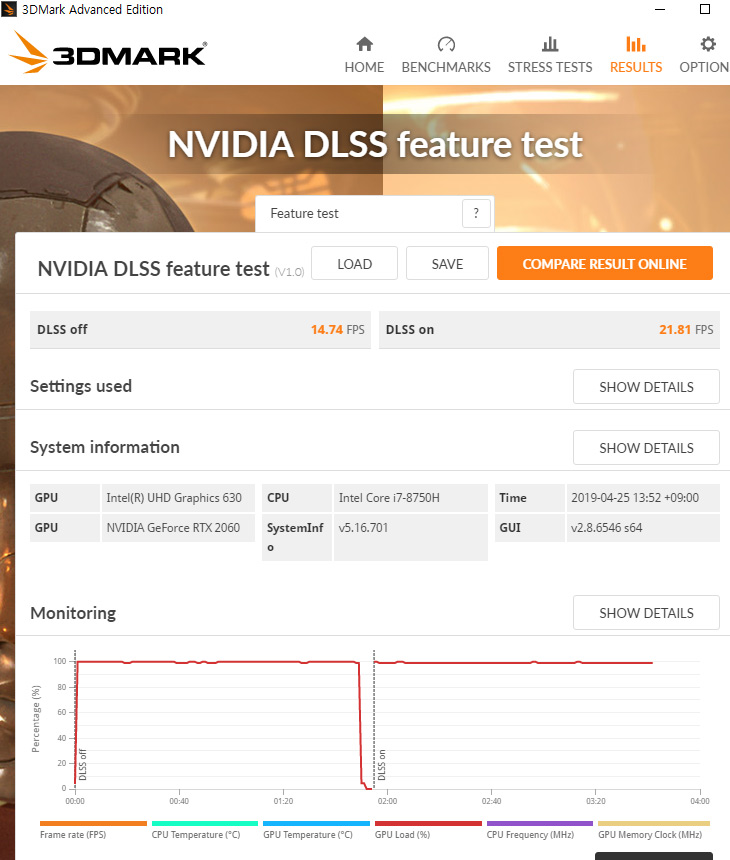
Task: Select the GUI version v2.8.6546 s64
Action: pos(643,528)
